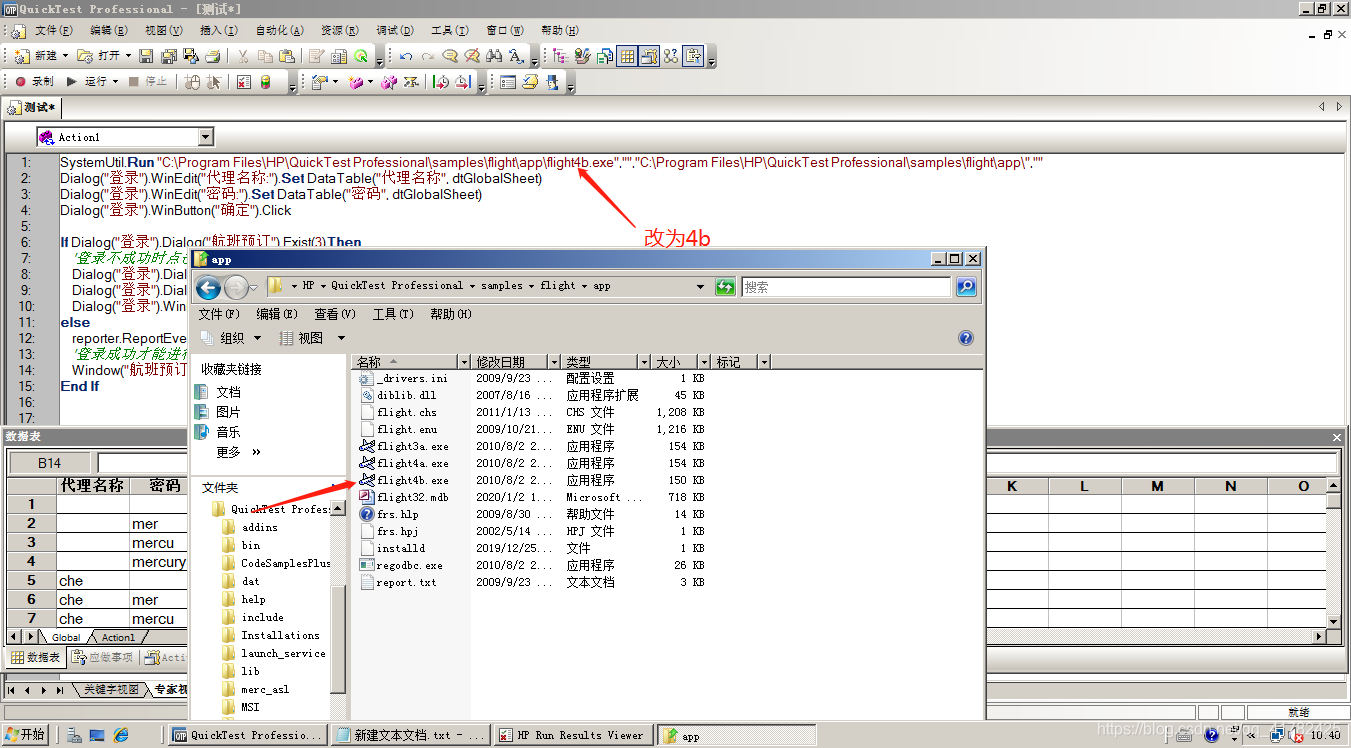Click Internet Explorer quick launch icon
Viewport: 1351px width, 748px height.
click(x=121, y=735)
